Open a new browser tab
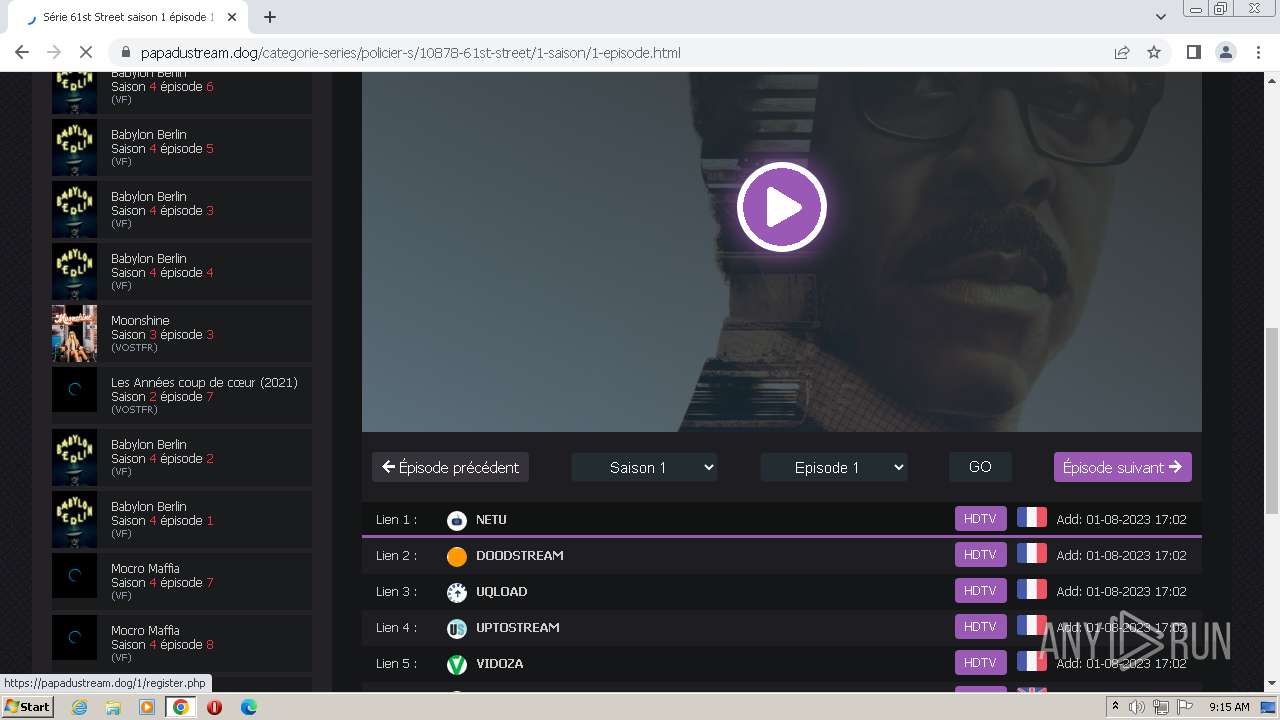The height and width of the screenshot is (720, 1280). [x=270, y=17]
